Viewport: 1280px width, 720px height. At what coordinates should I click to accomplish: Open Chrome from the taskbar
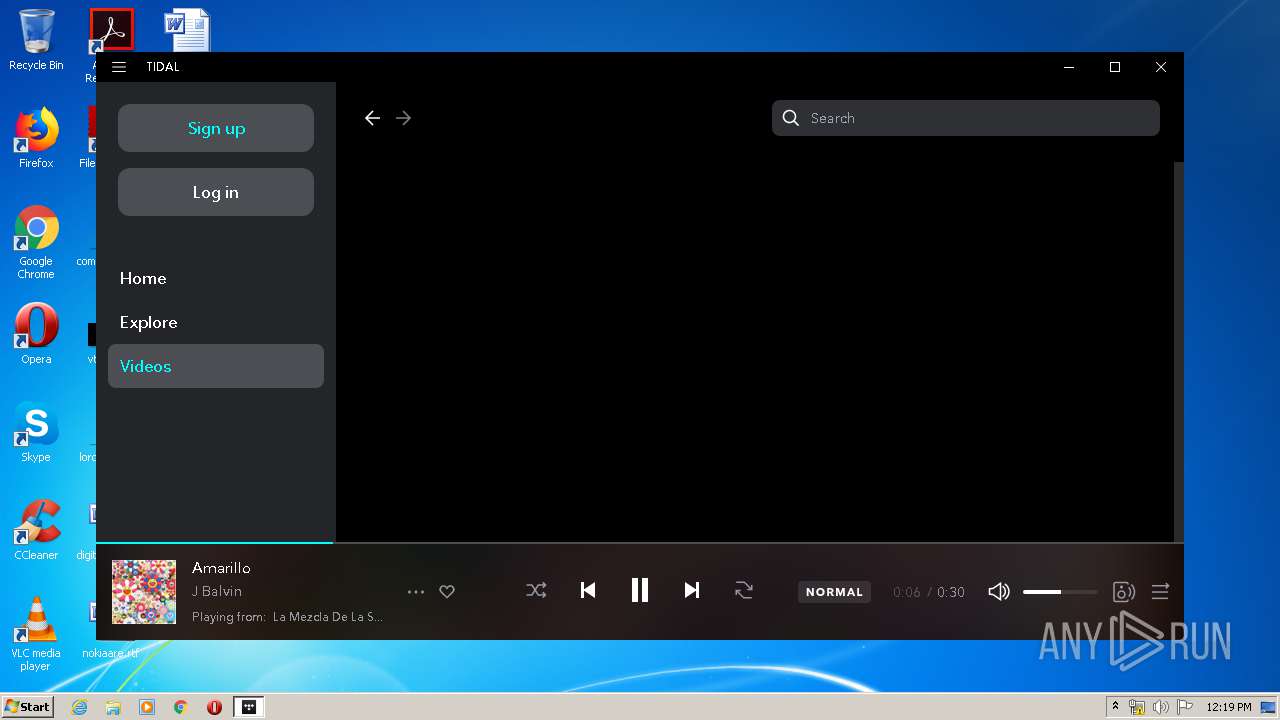[x=181, y=707]
